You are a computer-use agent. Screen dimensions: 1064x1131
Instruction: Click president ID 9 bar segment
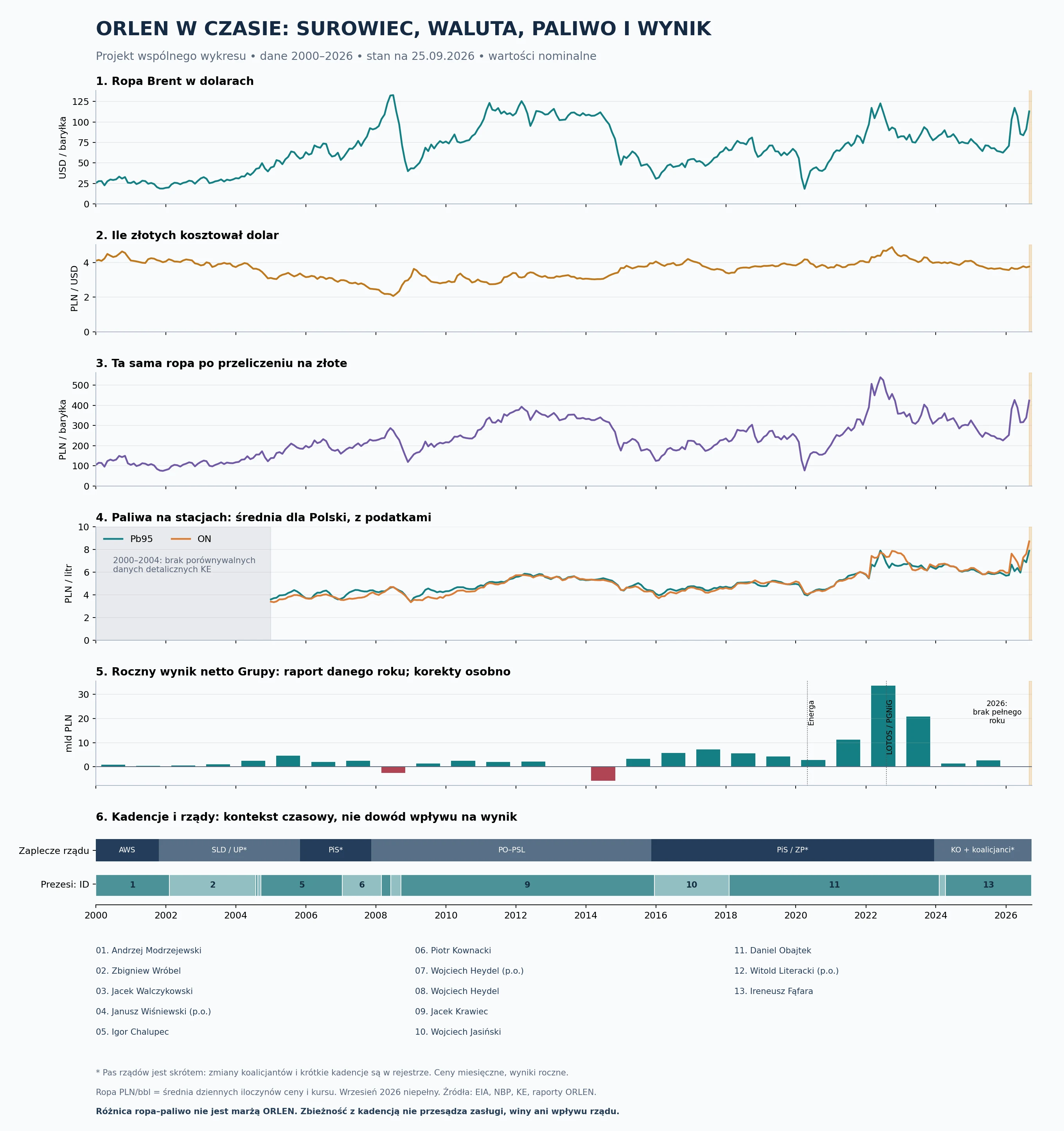(x=527, y=885)
